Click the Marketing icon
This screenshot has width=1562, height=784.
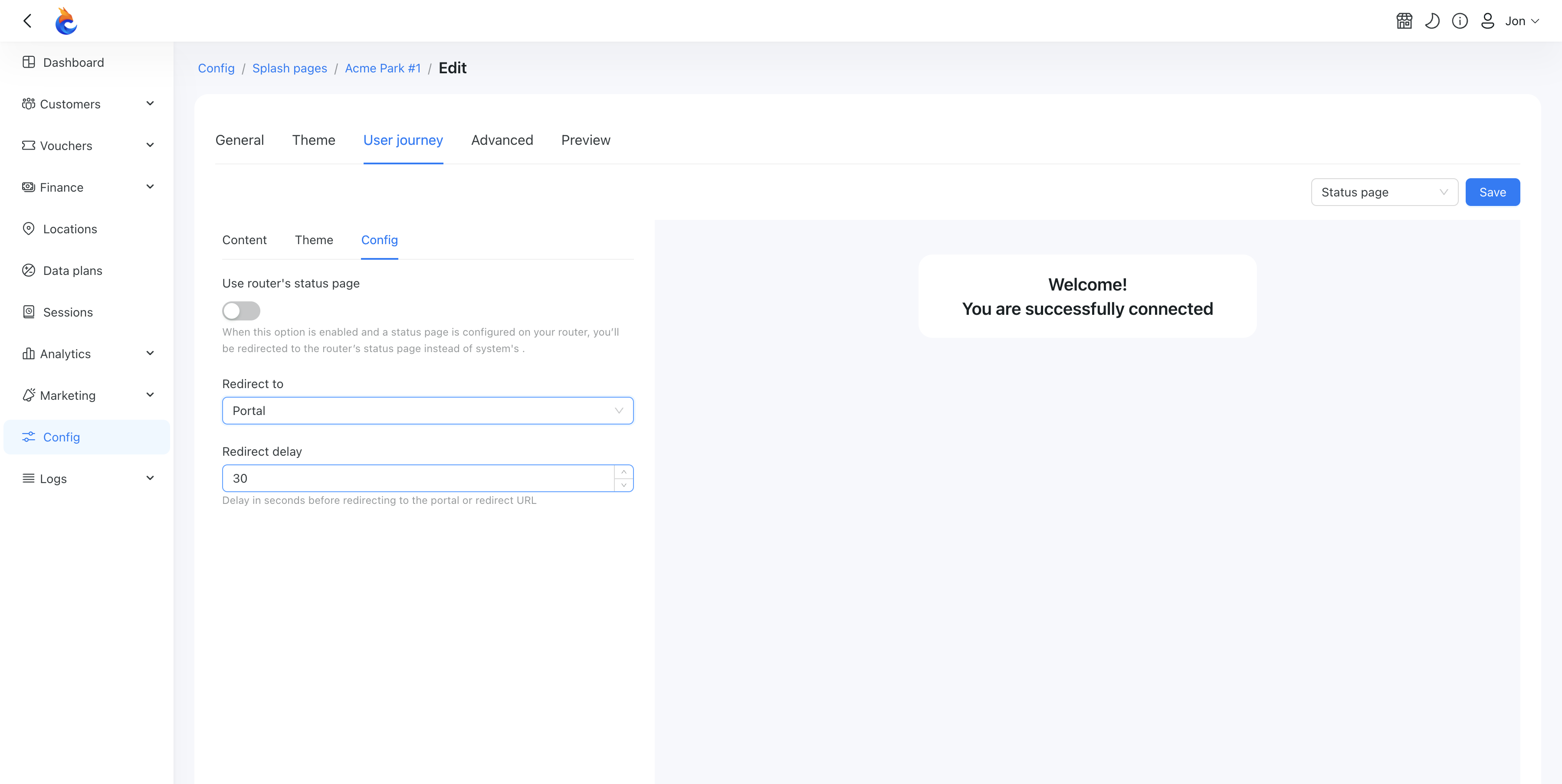coord(29,395)
